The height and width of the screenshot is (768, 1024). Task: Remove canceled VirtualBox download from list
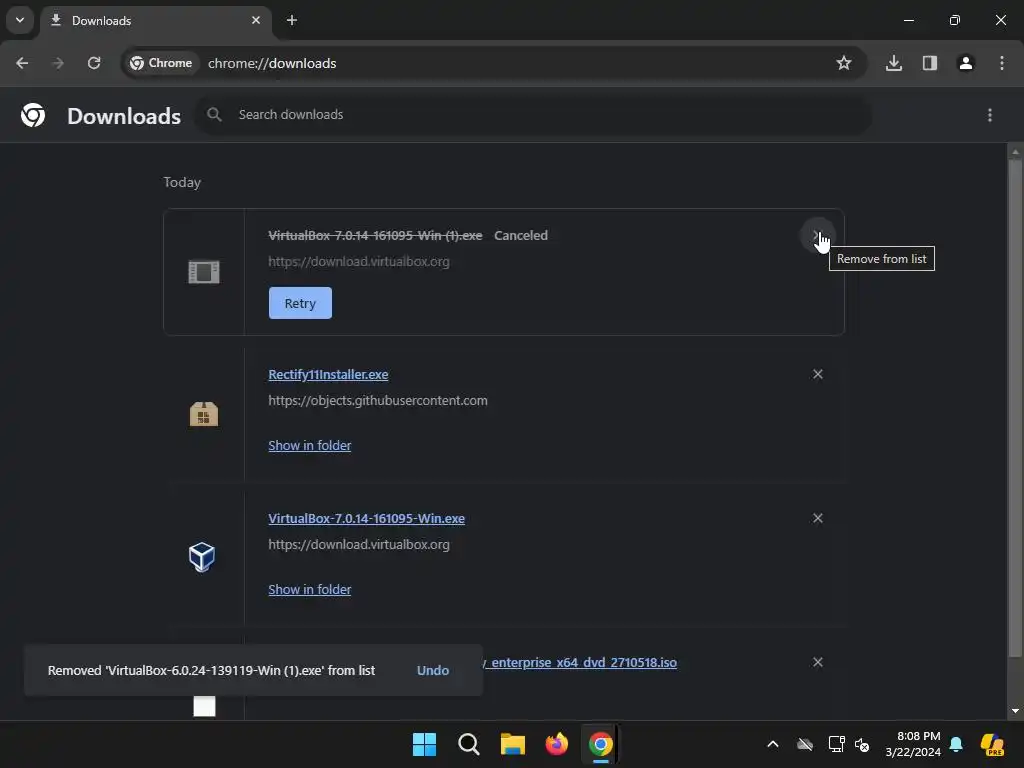pyautogui.click(x=817, y=235)
